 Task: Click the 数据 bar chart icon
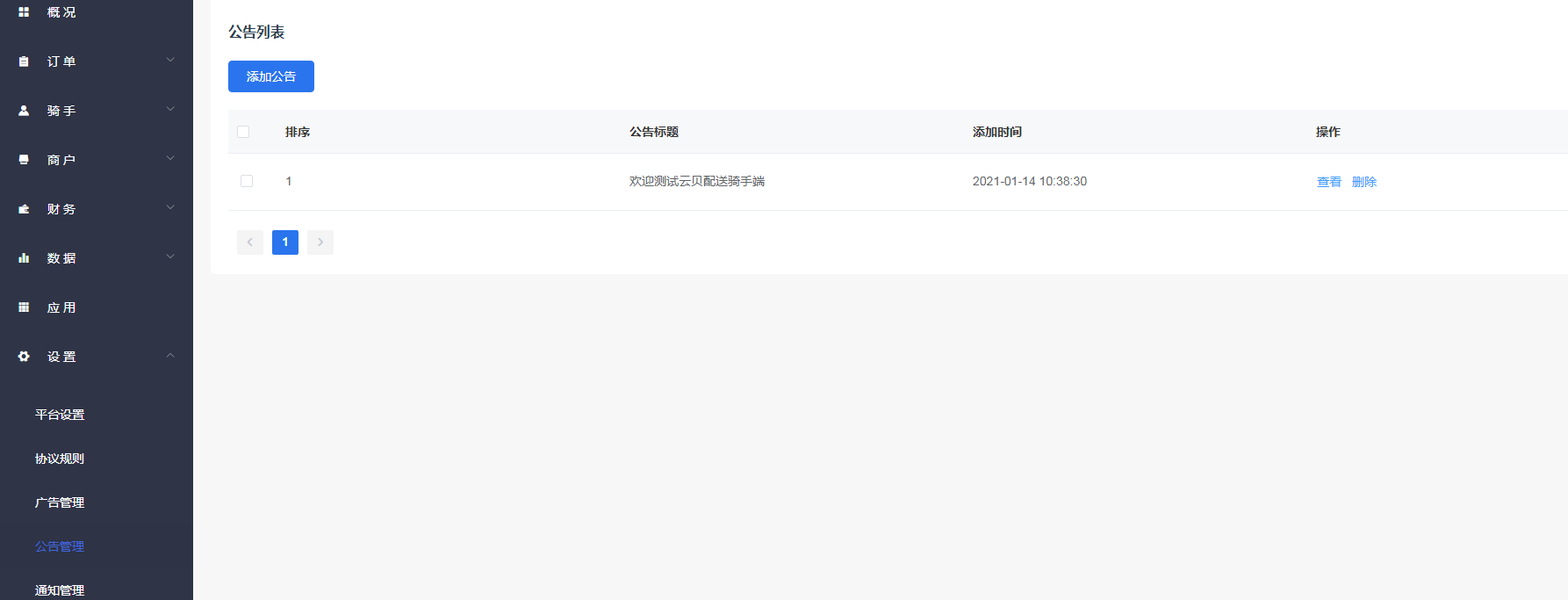coord(24,258)
